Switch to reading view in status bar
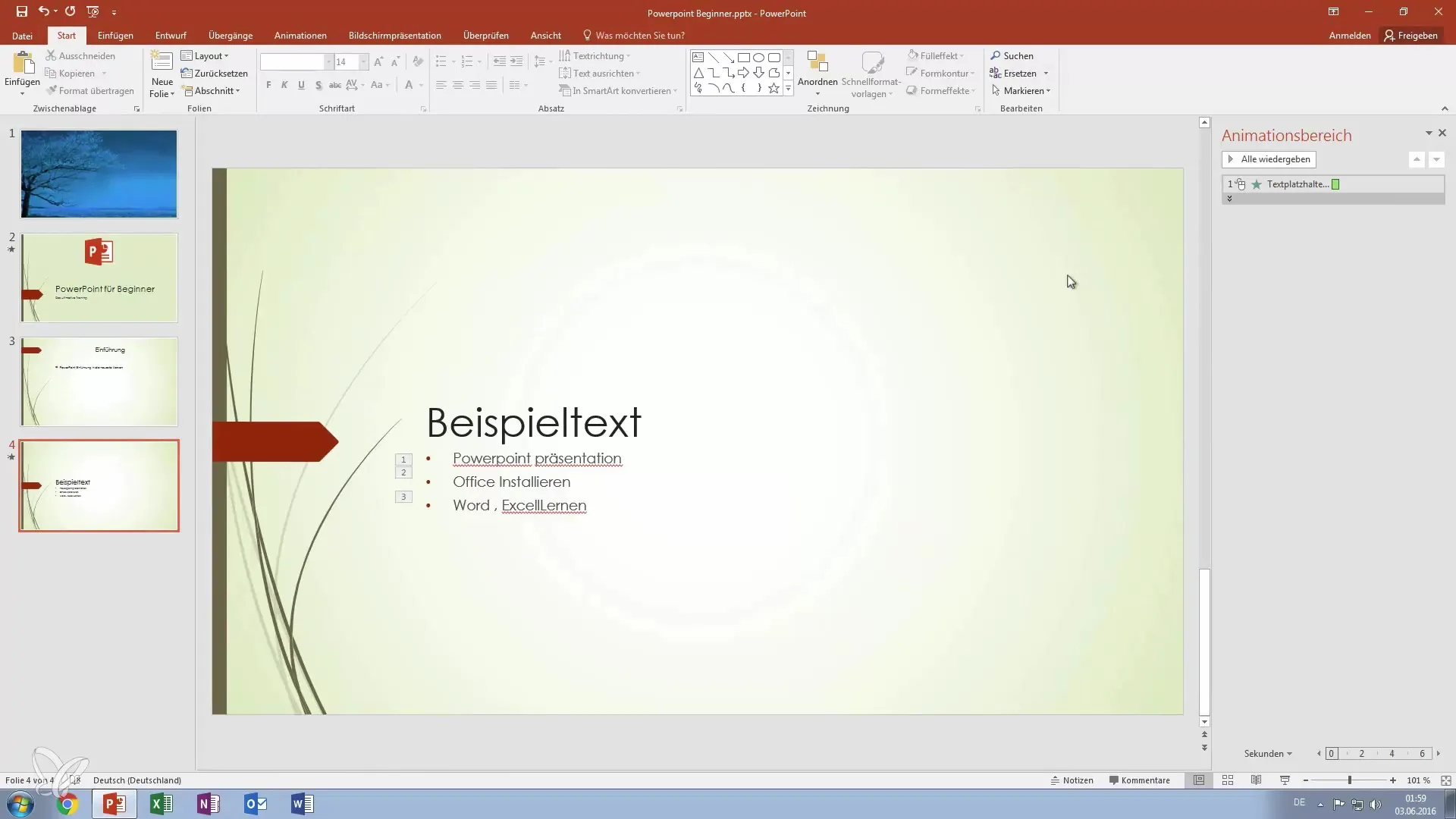This screenshot has width=1456, height=819. (1256, 780)
